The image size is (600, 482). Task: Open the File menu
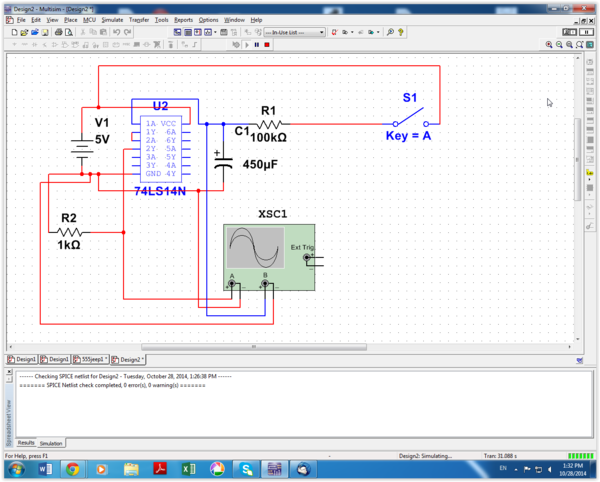21,20
